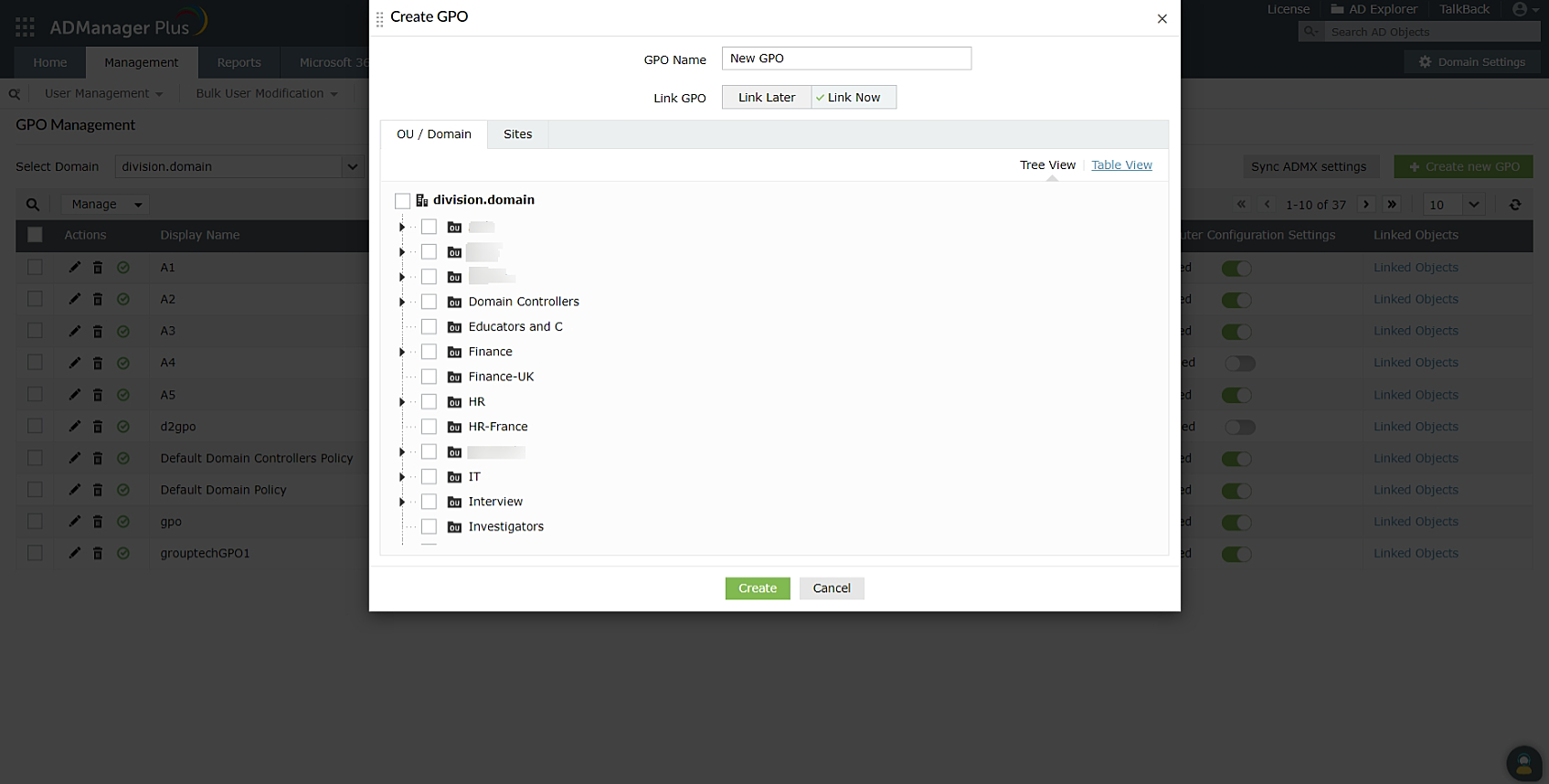Click the search icon beside Manage
The height and width of the screenshot is (784, 1549).
(33, 205)
